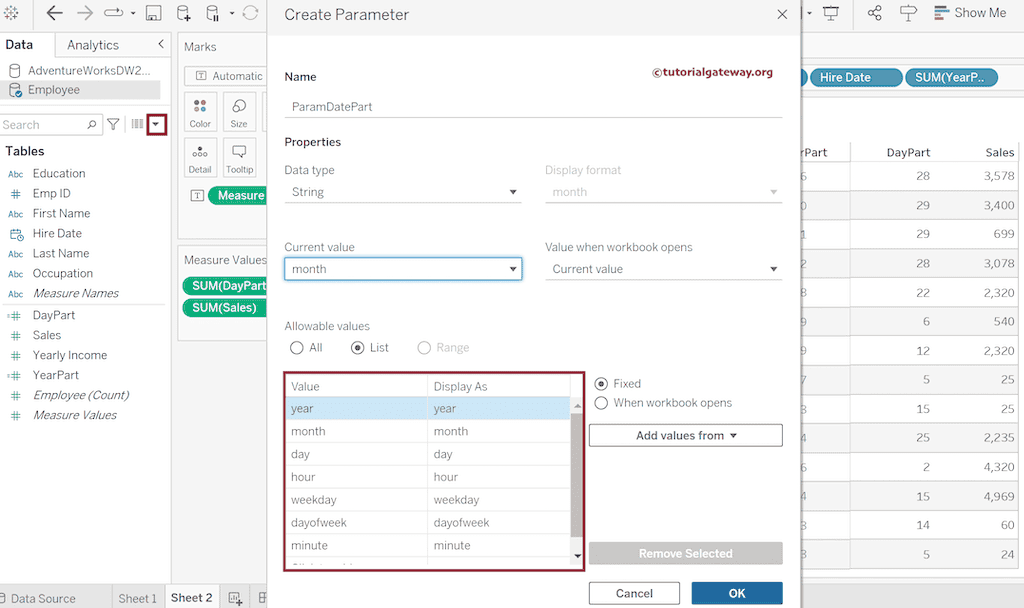Click the Cancel button
The image size is (1024, 608).
[x=634, y=593]
